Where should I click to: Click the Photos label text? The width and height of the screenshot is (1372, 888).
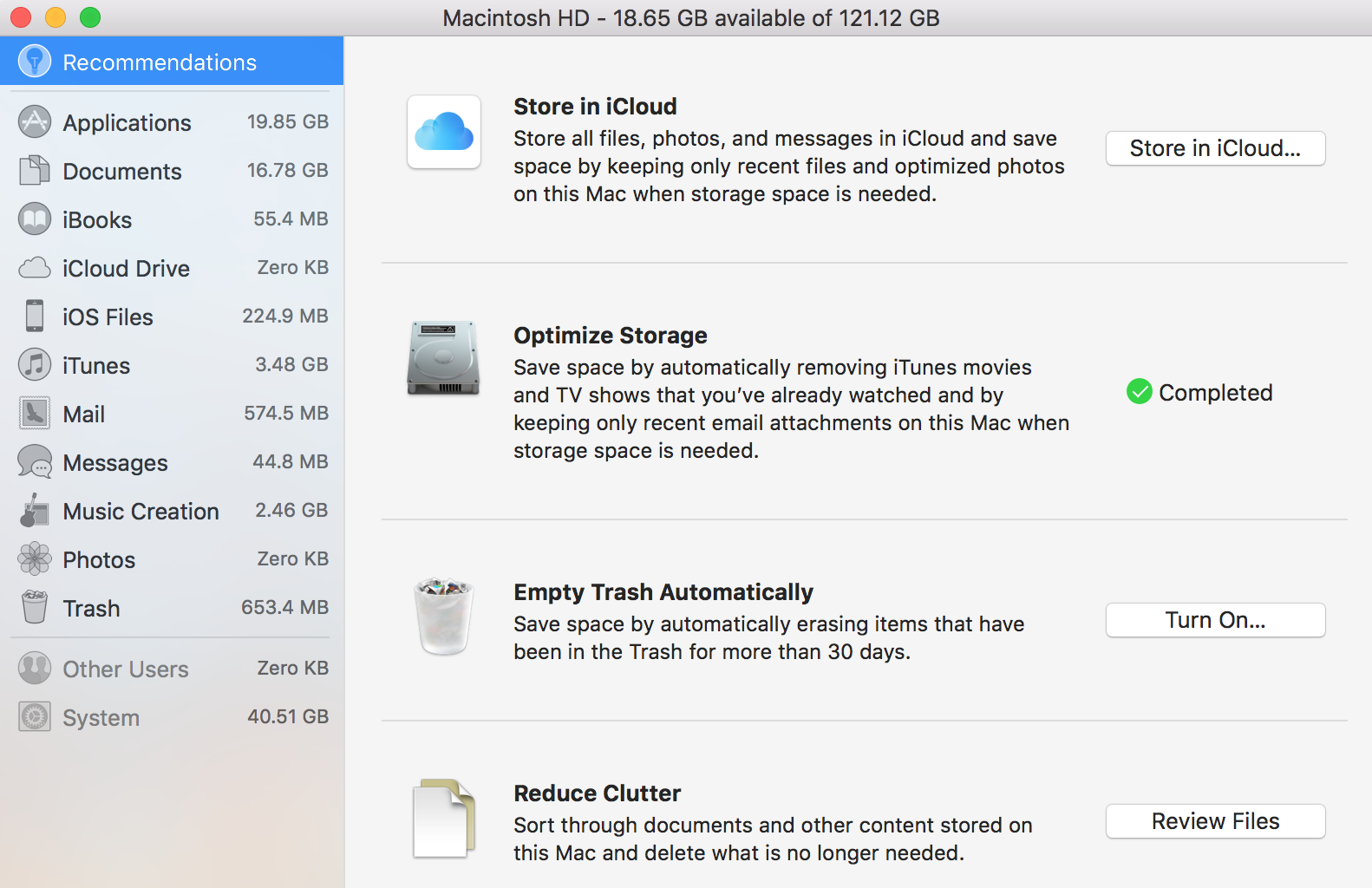pyautogui.click(x=99, y=559)
